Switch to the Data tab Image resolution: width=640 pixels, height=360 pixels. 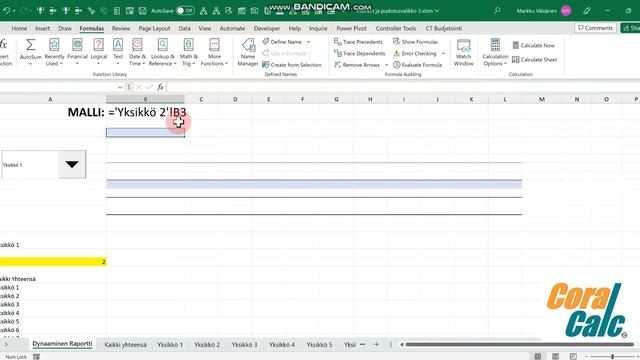pos(184,28)
